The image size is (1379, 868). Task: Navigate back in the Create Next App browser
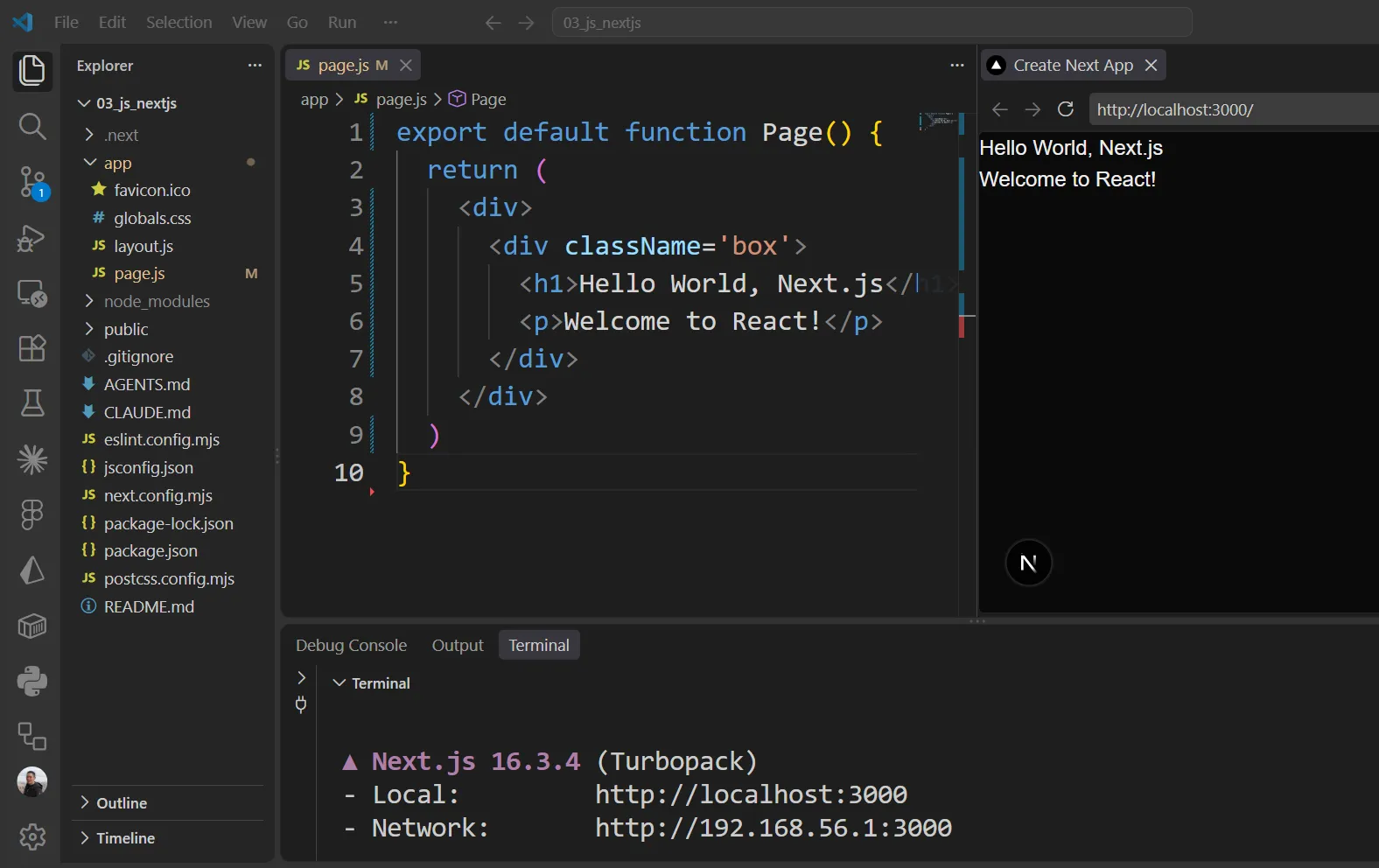(x=1000, y=109)
